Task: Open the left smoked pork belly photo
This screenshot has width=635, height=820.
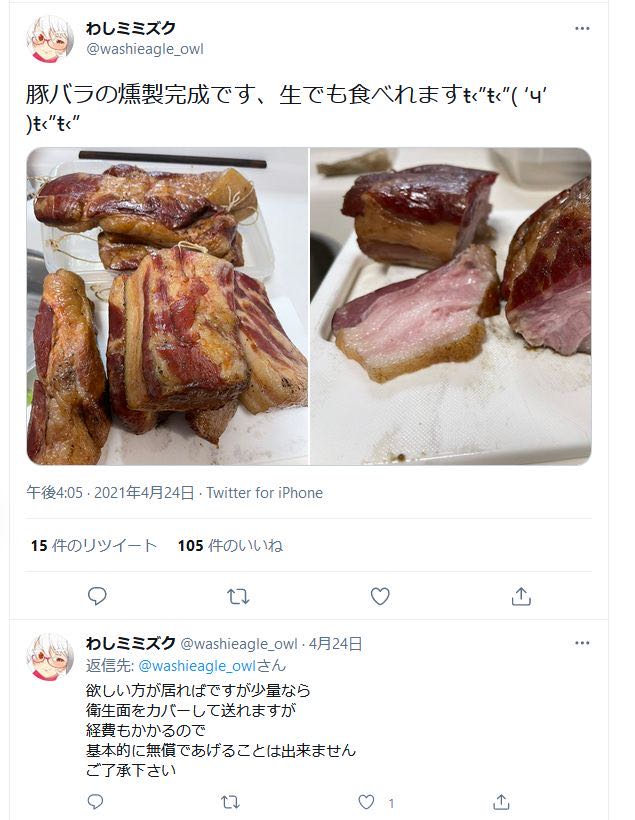Action: tap(167, 306)
